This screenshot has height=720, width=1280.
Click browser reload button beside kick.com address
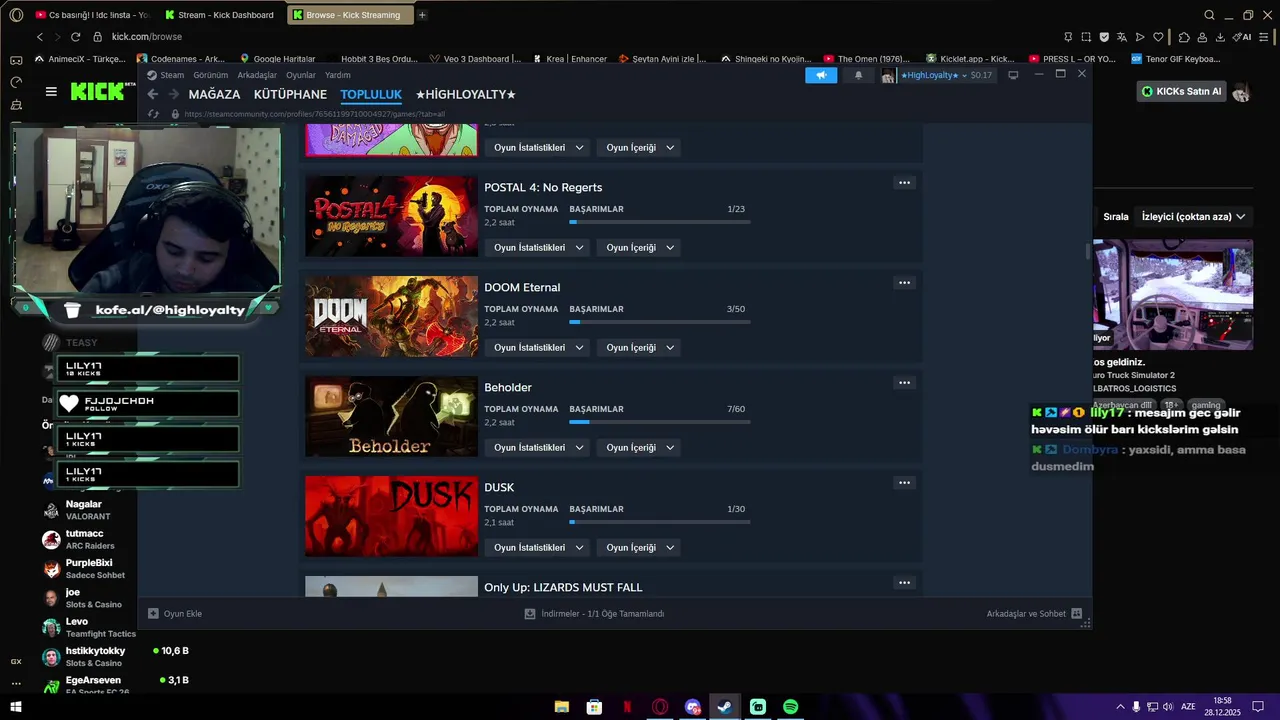pos(75,37)
